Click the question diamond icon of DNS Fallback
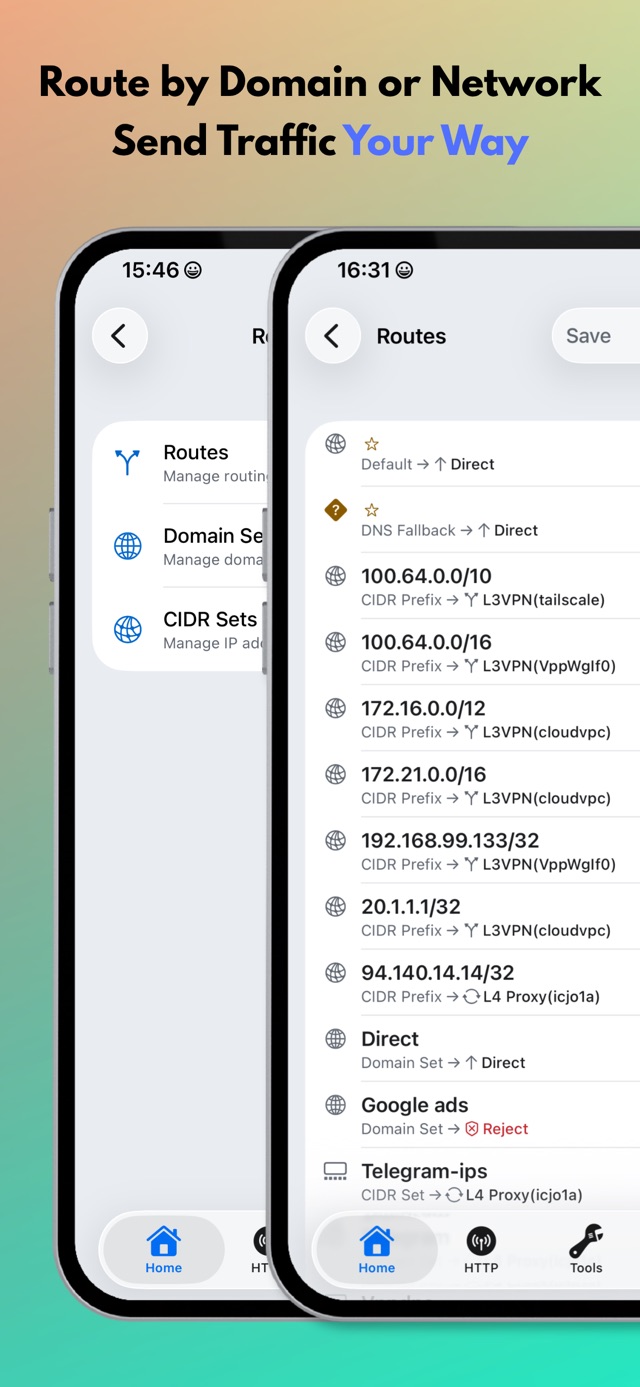 click(336, 510)
